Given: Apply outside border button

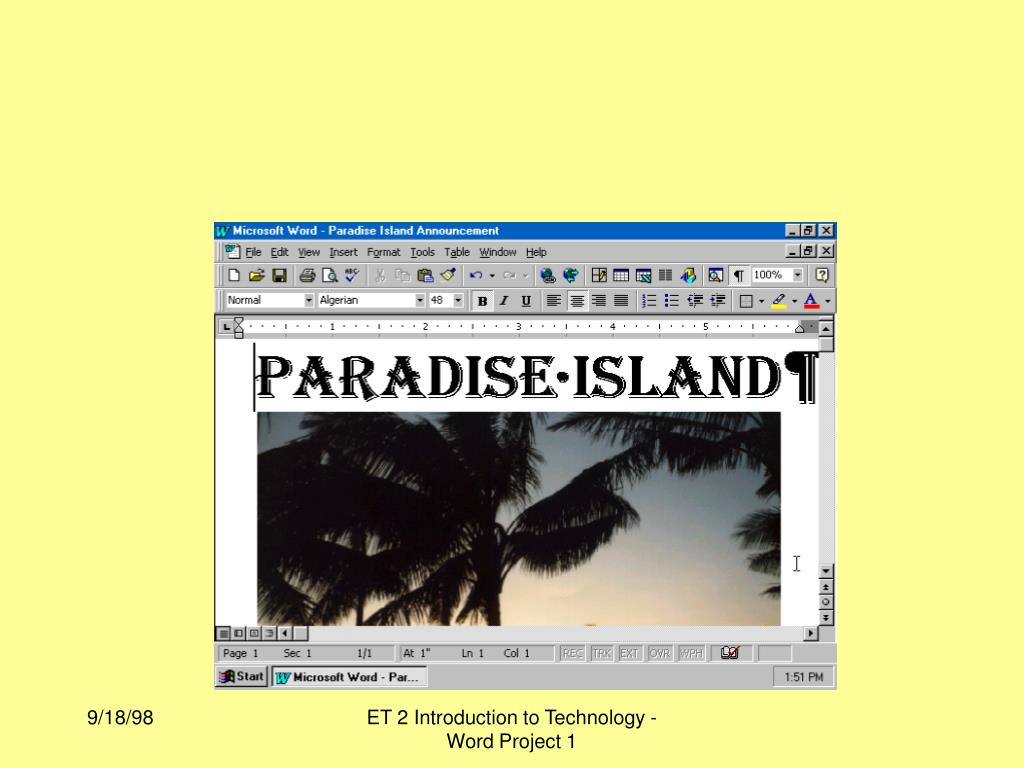Looking at the screenshot, I should tap(746, 300).
